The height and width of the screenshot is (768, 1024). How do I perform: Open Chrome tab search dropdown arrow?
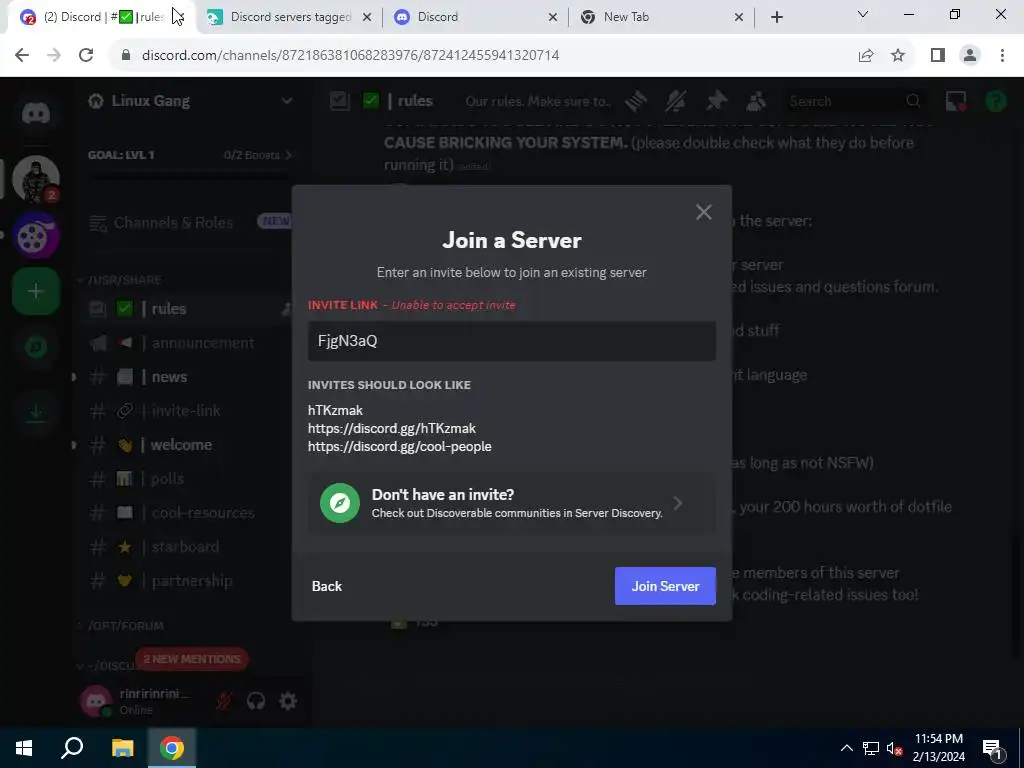pos(863,14)
